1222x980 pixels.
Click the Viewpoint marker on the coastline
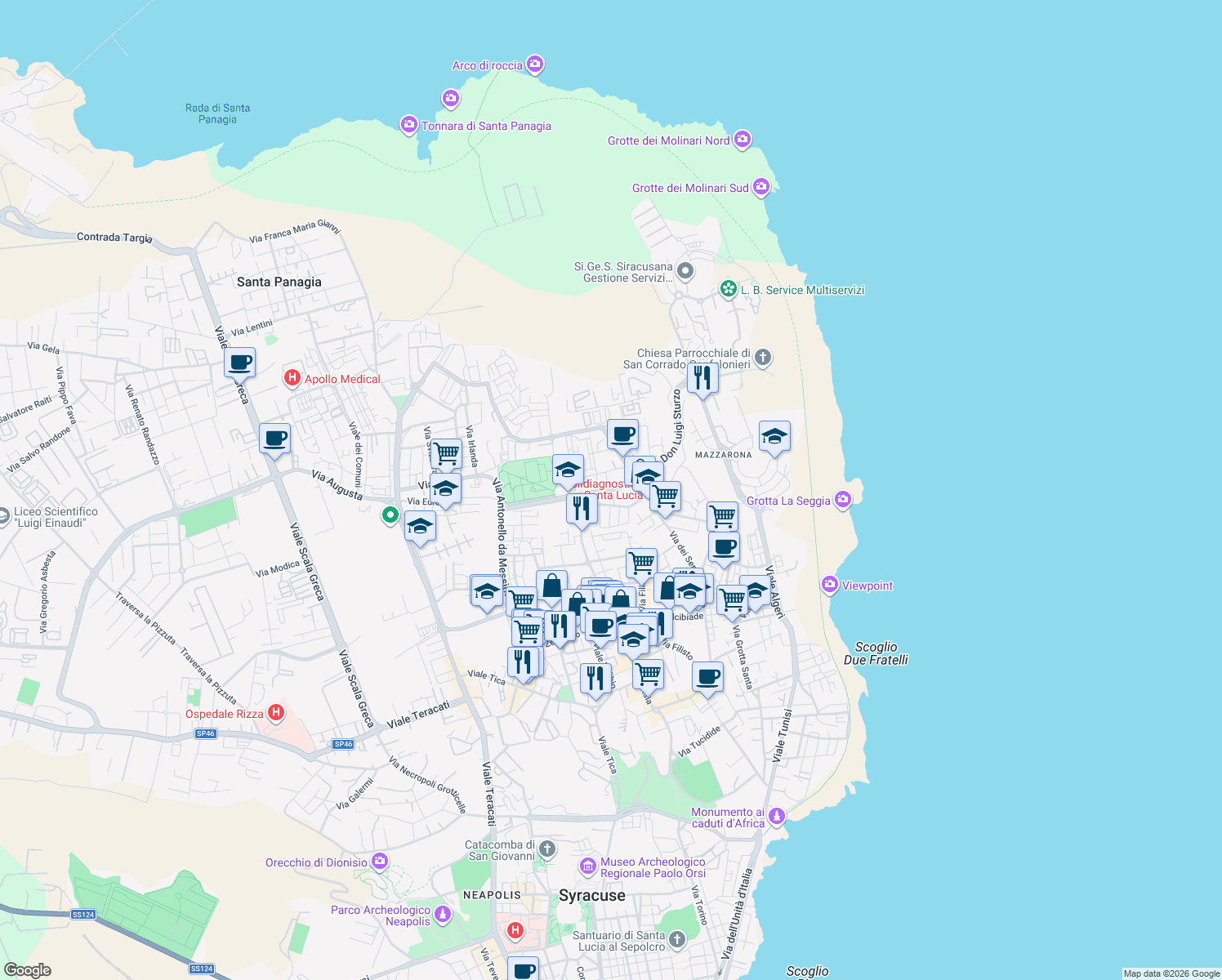click(x=829, y=586)
